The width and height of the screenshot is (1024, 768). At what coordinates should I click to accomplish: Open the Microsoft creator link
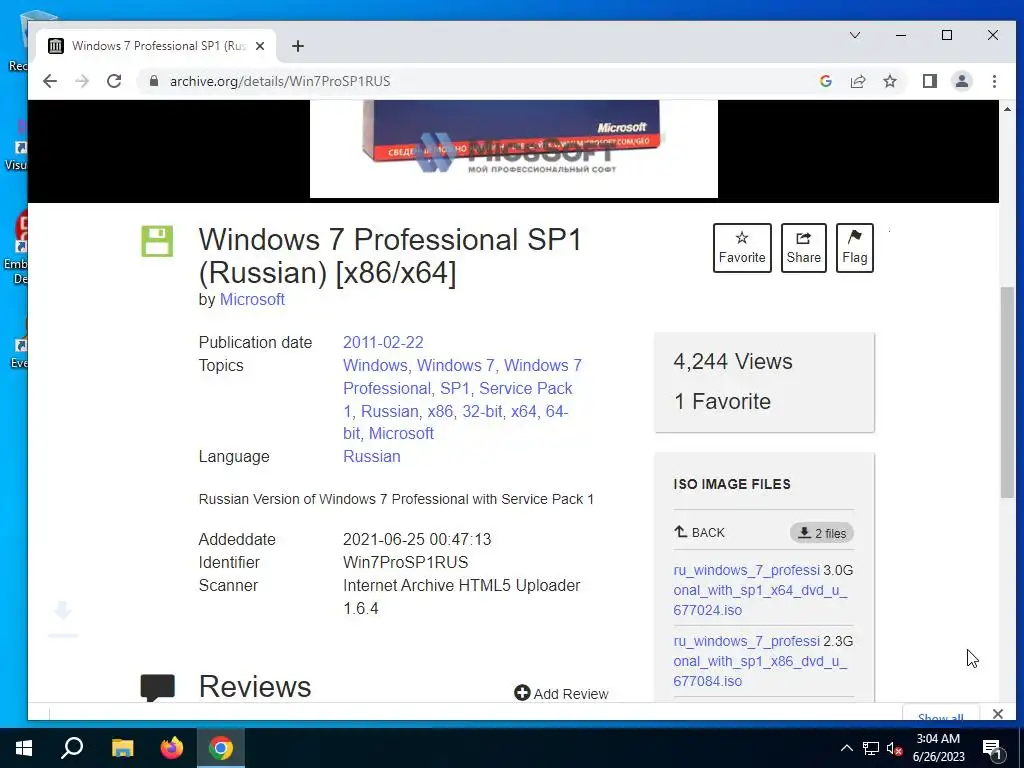252,299
